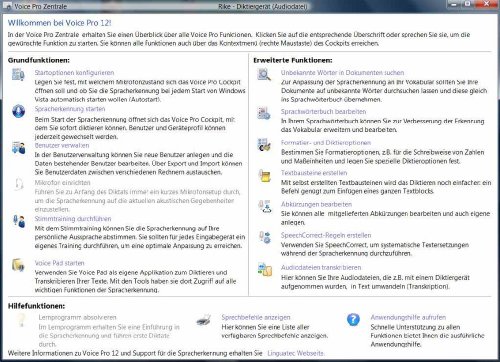The image size is (500, 362).
Task: Click the magnifier icon for unknown words search
Action: click(264, 74)
